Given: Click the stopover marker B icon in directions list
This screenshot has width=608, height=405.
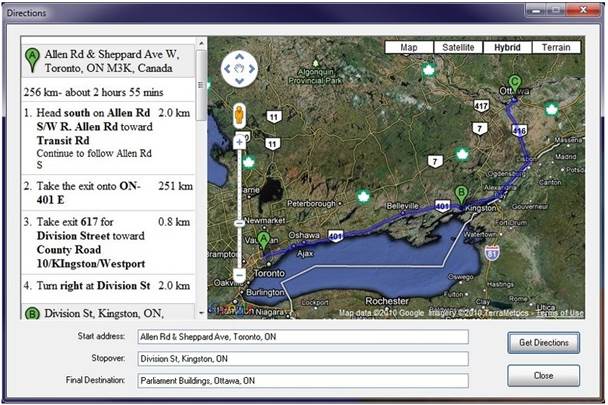Looking at the screenshot, I should point(33,313).
